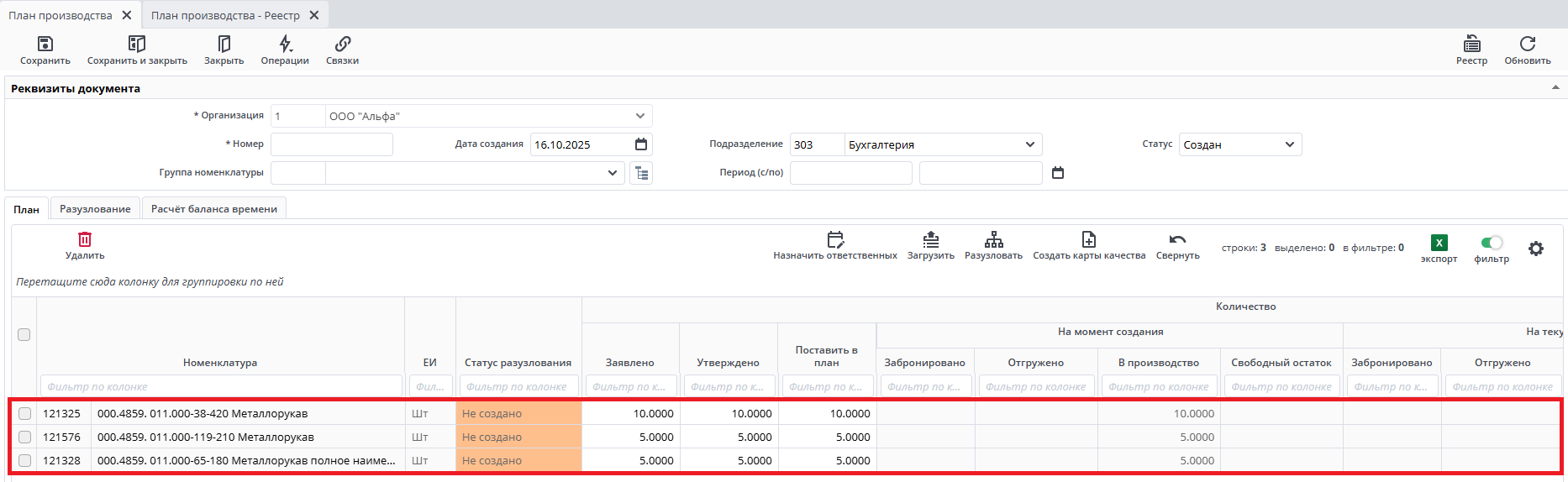Open table settings gear icon
This screenshot has width=1568, height=482.
click(1535, 249)
